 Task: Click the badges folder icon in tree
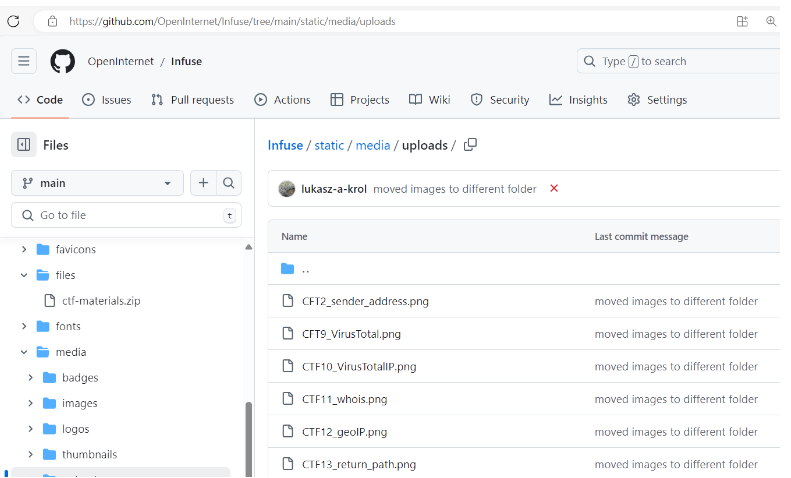49,378
